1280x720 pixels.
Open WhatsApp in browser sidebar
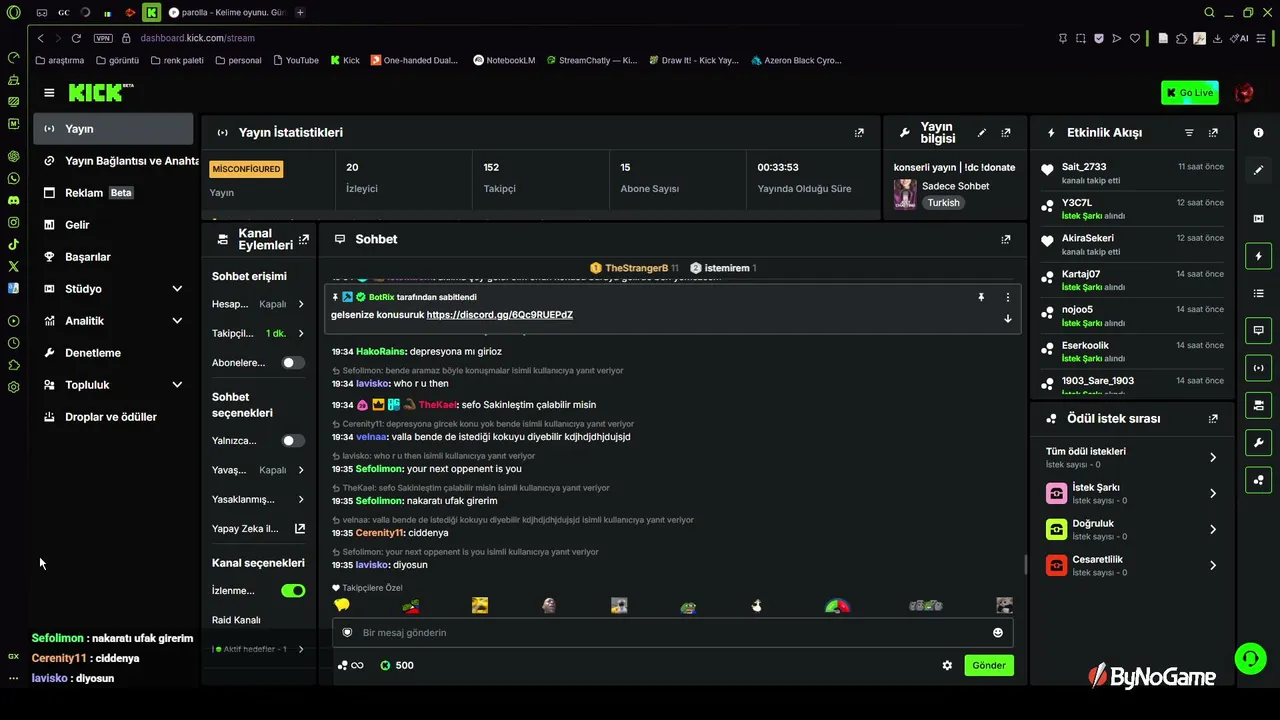(13, 178)
